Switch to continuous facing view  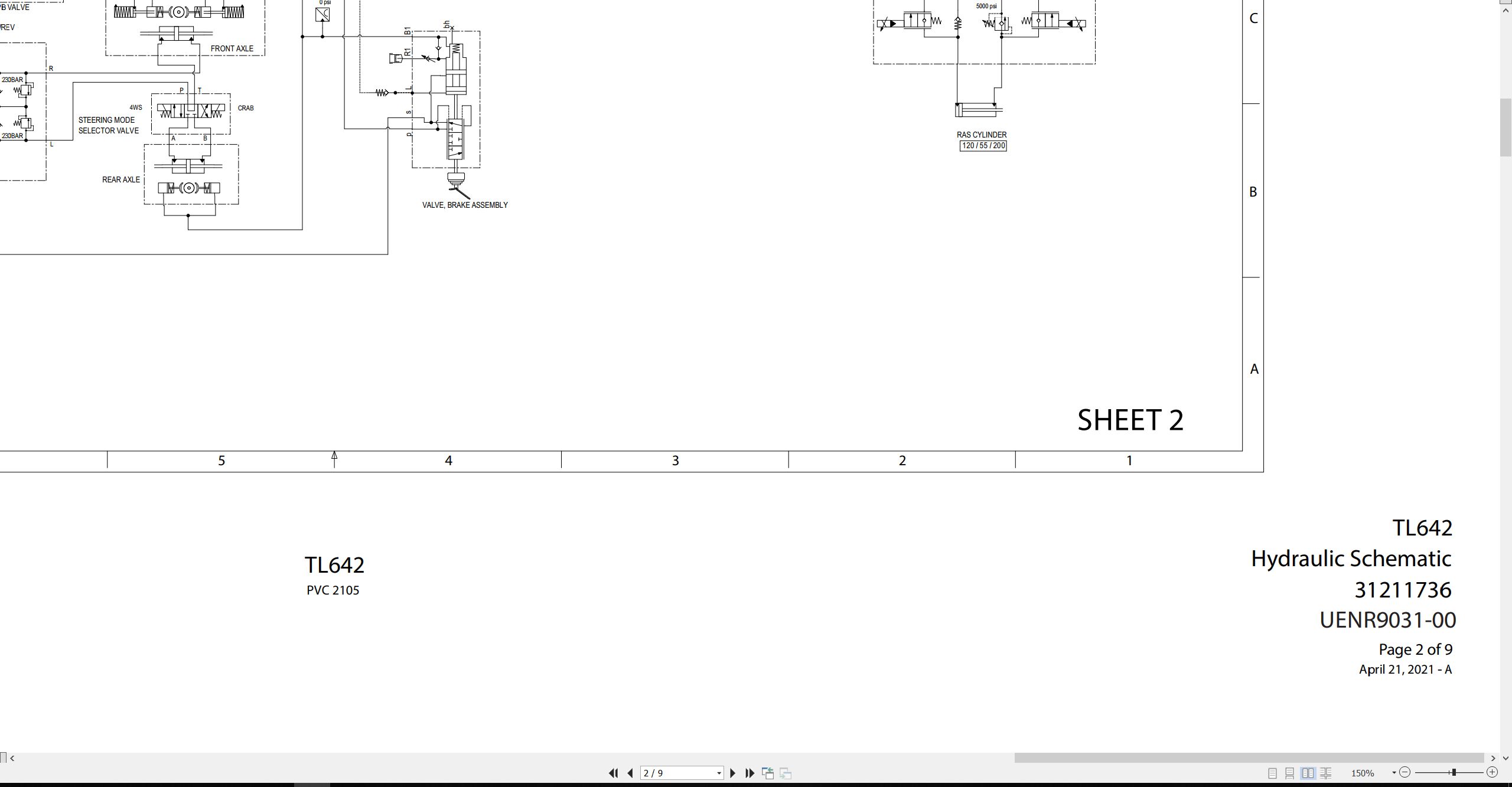pos(1326,773)
